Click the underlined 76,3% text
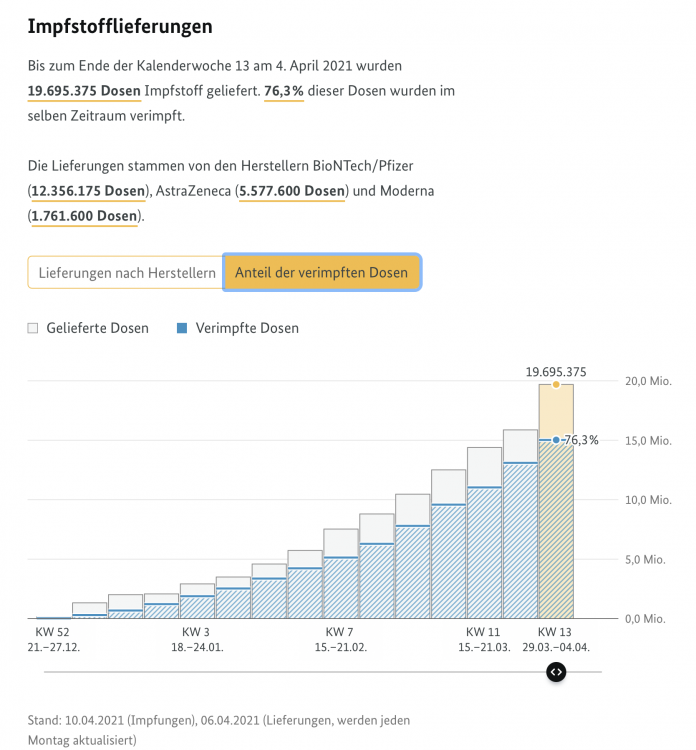This screenshot has width=696, height=750. point(283,91)
